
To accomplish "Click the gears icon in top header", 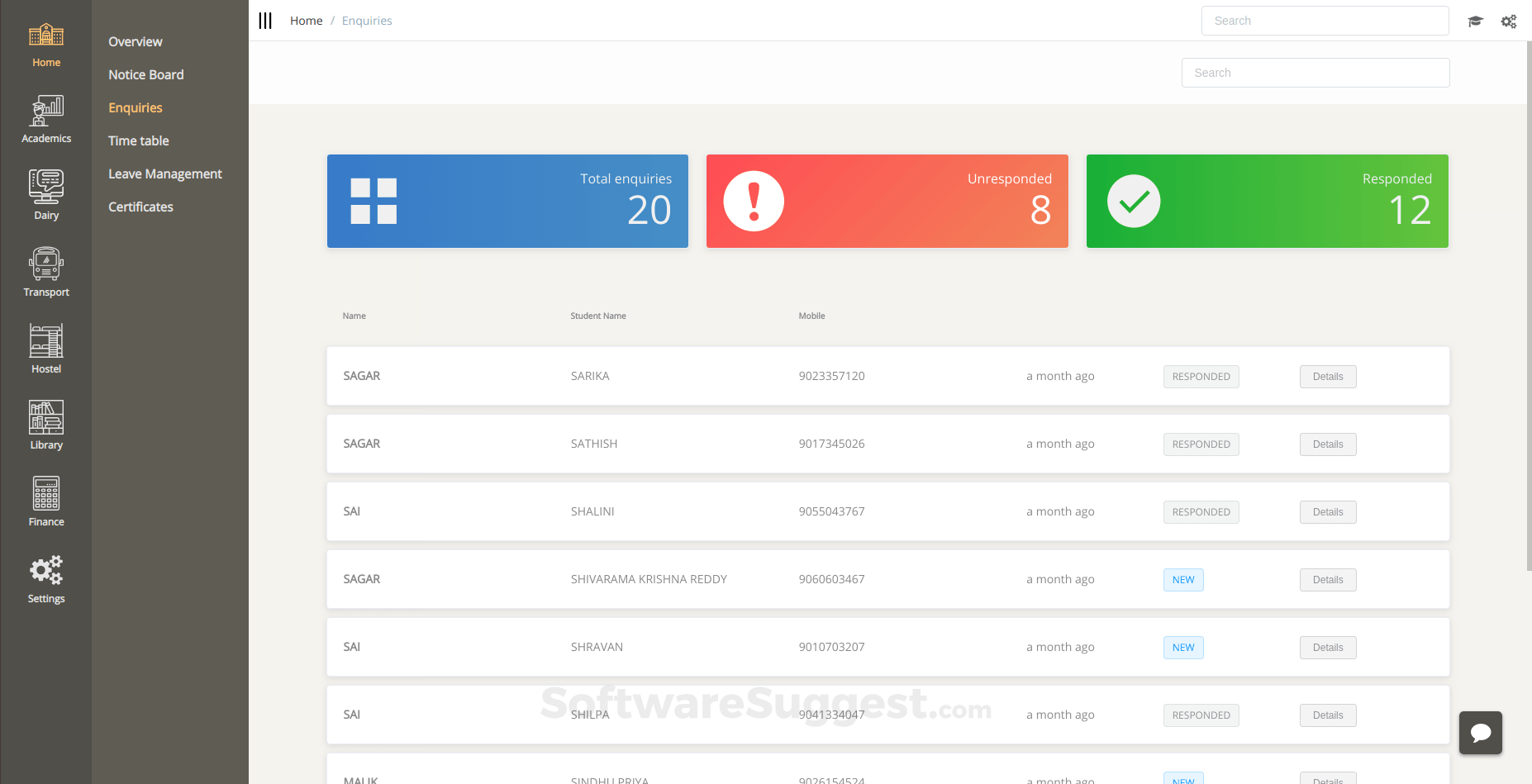I will coord(1509,21).
